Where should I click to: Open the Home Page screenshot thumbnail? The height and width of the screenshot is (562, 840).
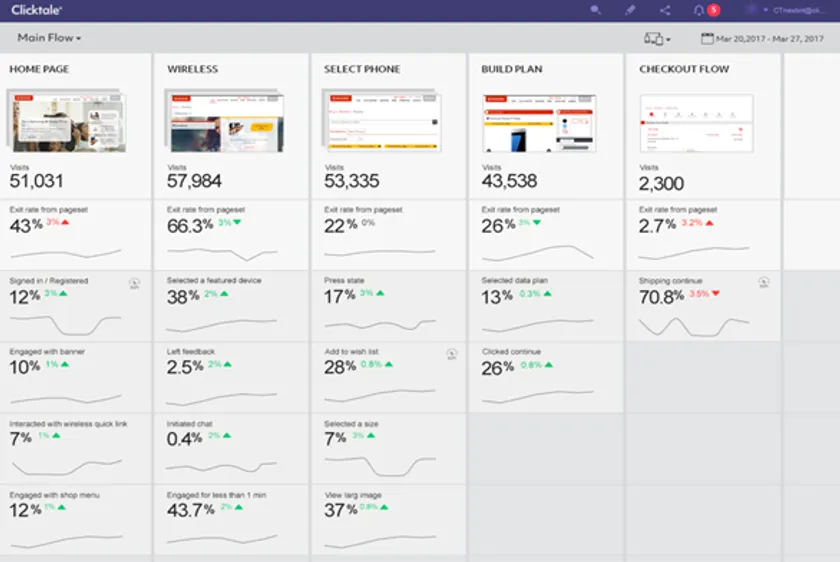[x=67, y=121]
